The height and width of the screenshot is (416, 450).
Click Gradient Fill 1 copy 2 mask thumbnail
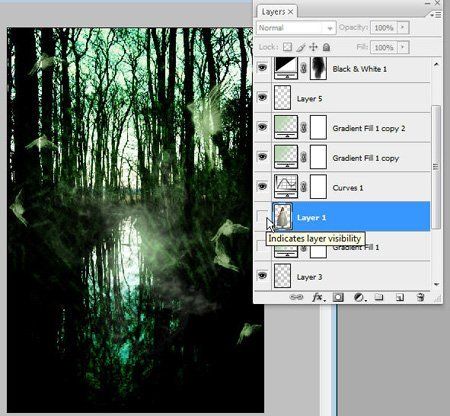coord(318,127)
